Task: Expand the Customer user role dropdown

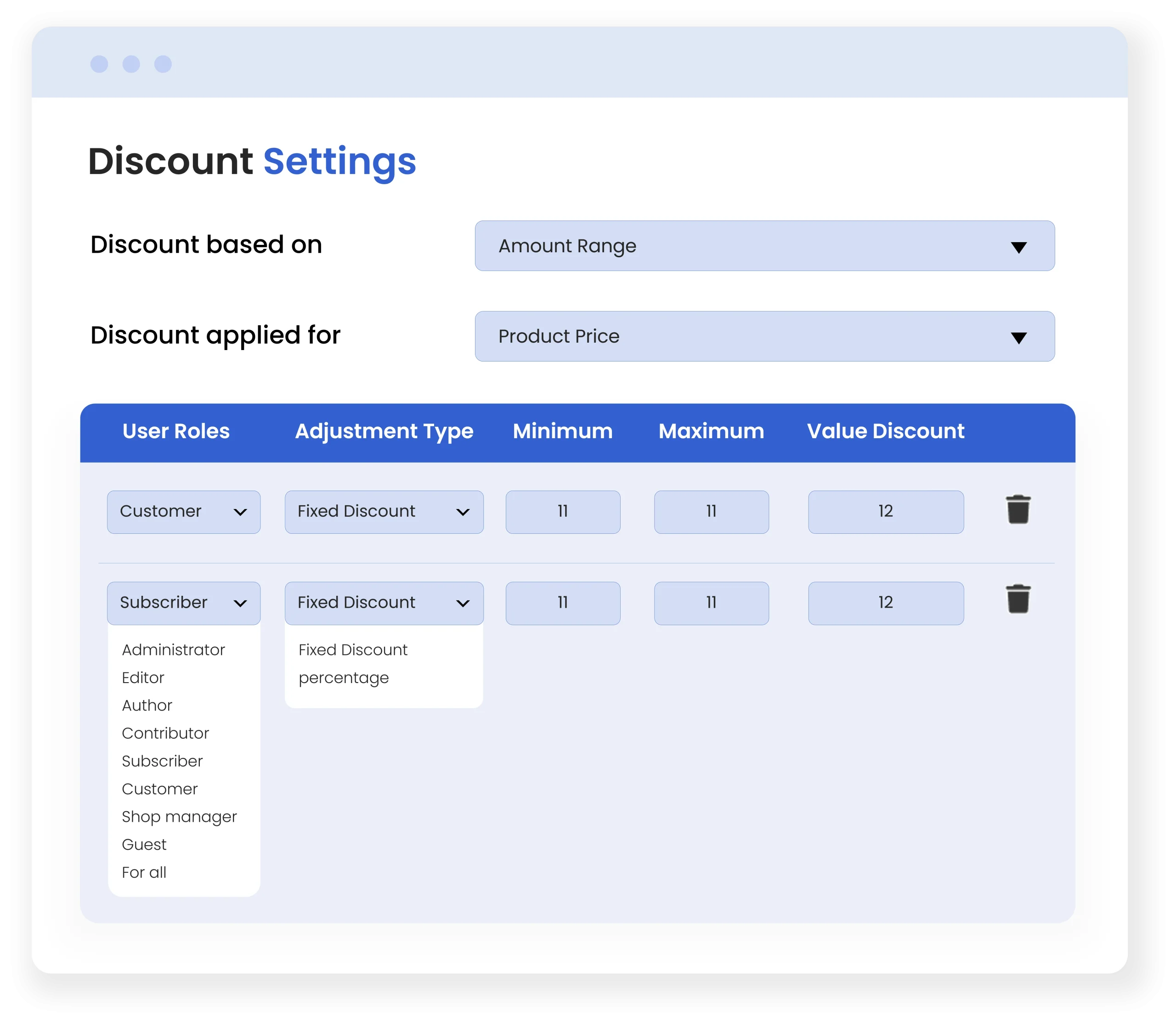Action: coord(183,512)
